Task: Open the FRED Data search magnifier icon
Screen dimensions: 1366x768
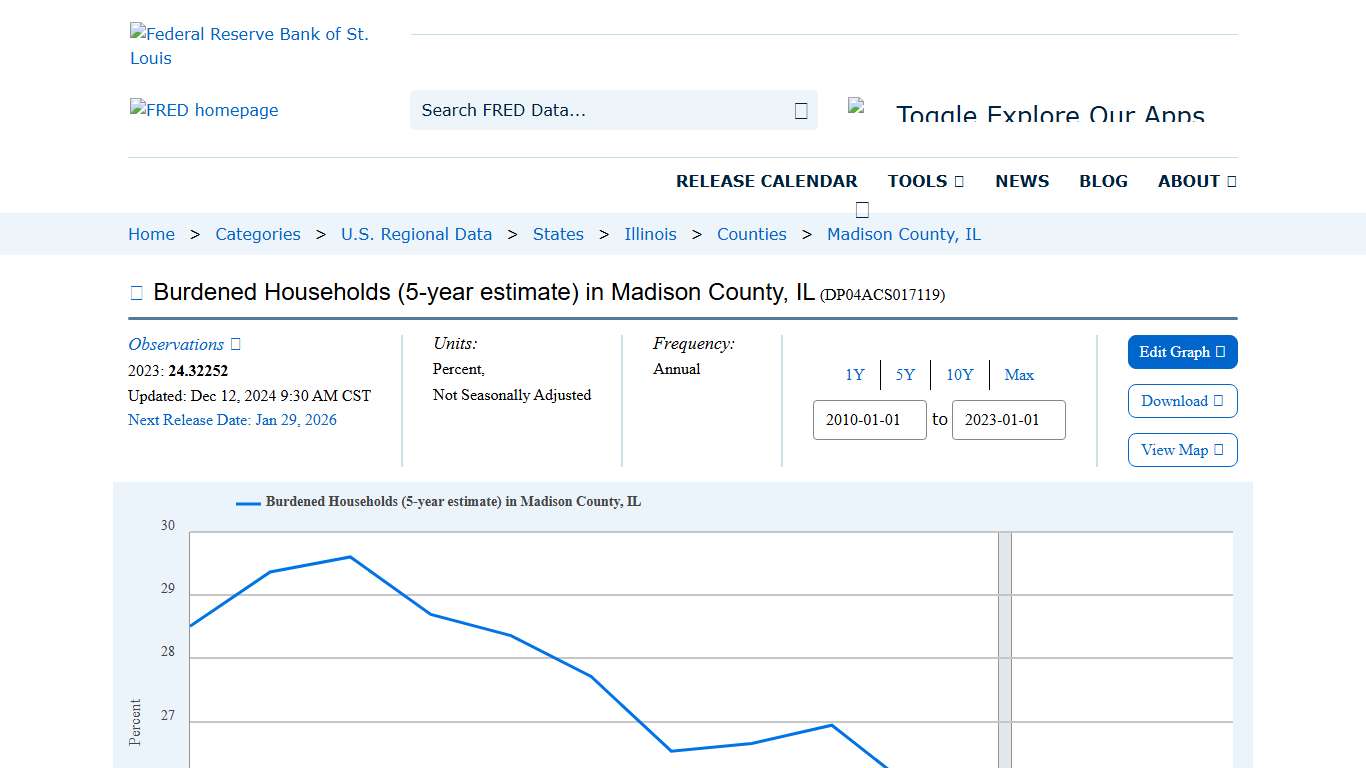Action: (x=799, y=110)
